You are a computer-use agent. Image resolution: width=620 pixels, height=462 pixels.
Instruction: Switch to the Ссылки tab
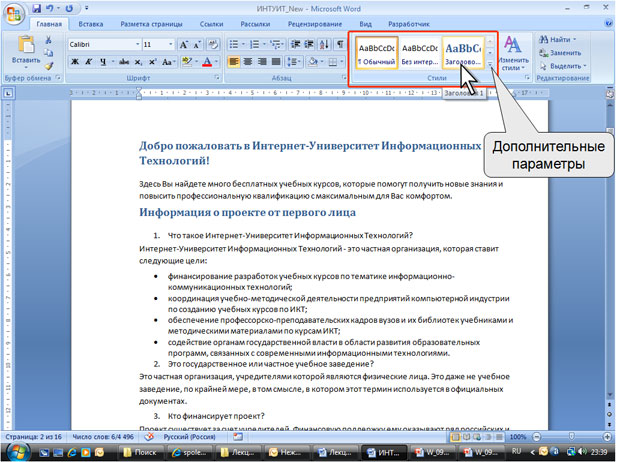[x=212, y=24]
